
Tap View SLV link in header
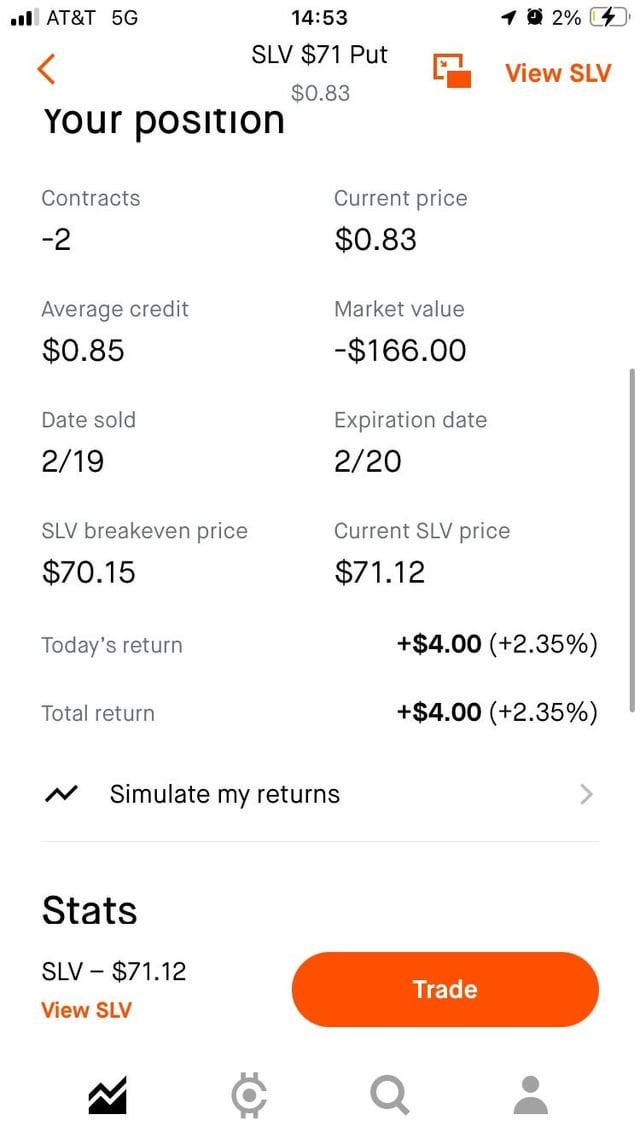coord(557,73)
